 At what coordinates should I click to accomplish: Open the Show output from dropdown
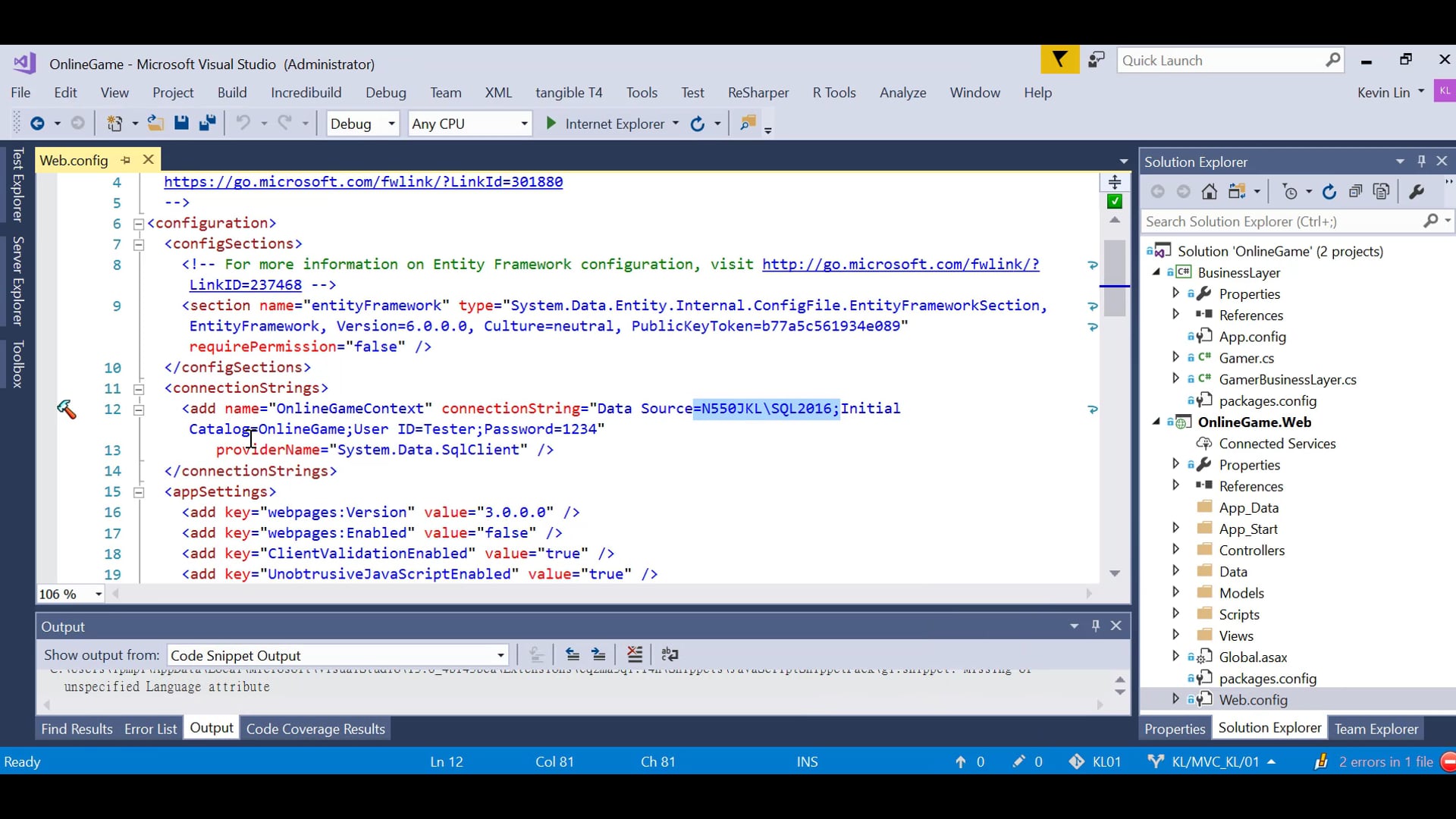tap(500, 654)
